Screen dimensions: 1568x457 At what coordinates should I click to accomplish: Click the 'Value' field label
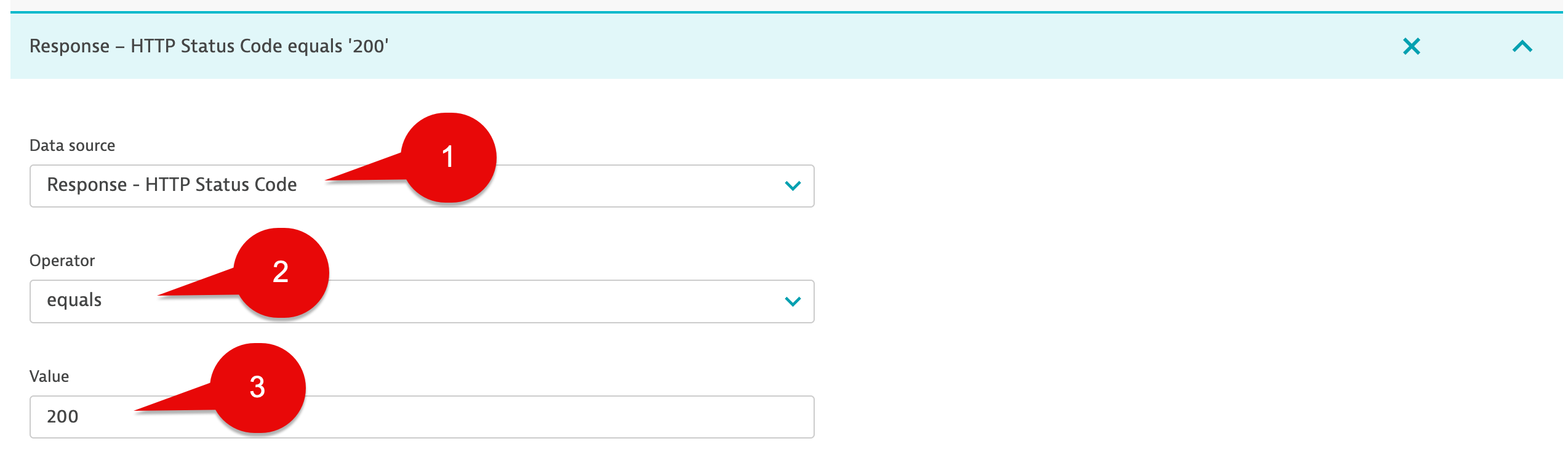49,376
